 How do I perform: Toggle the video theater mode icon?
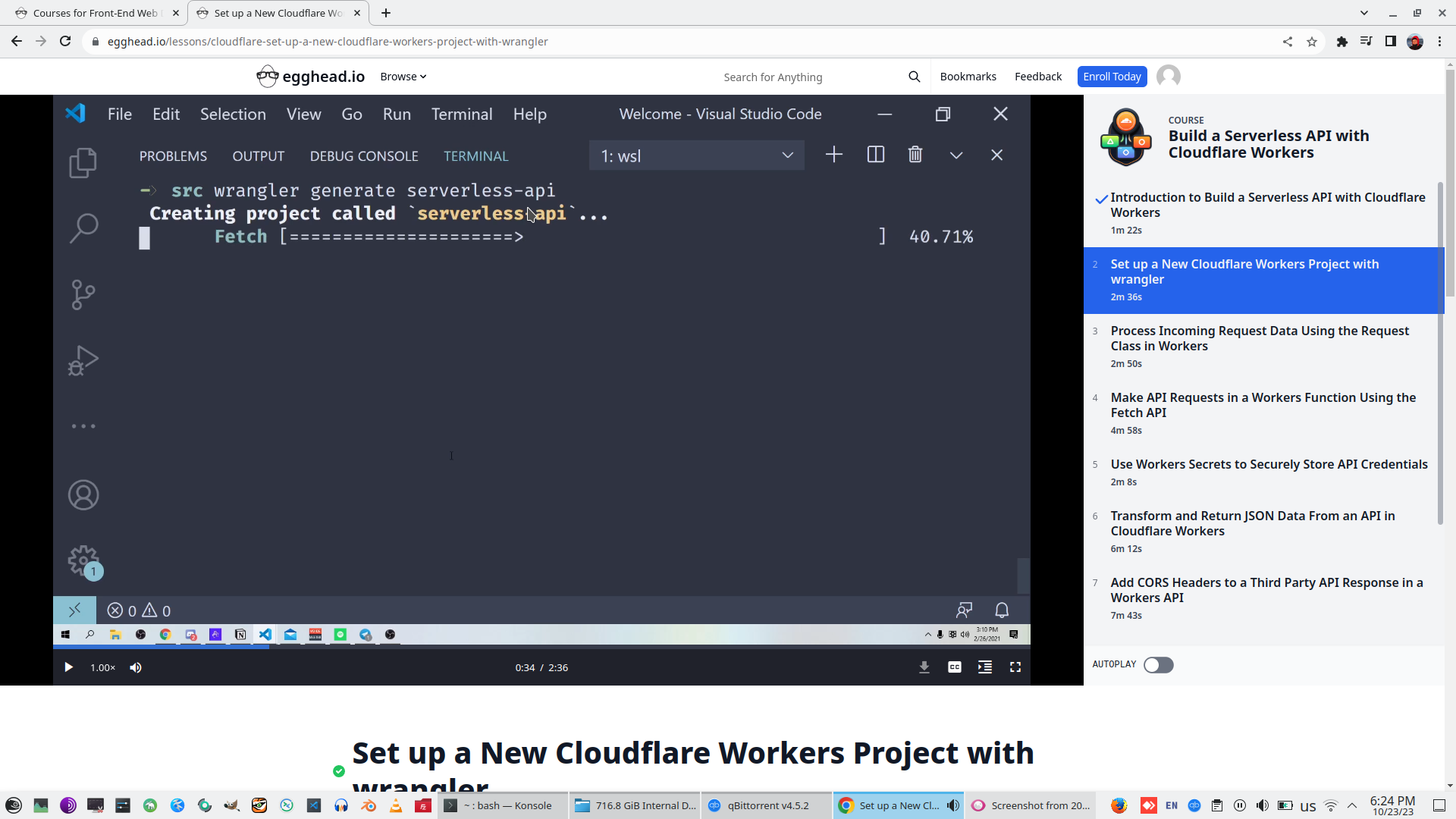pyautogui.click(x=984, y=667)
